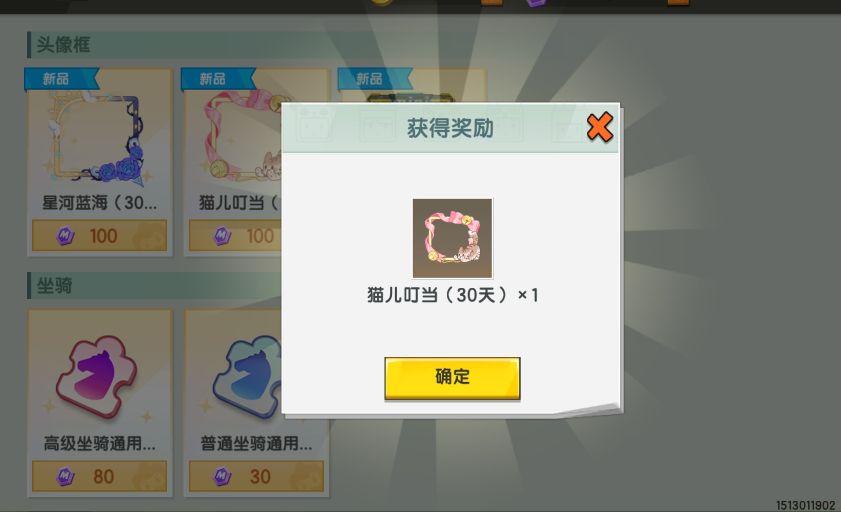Purchase 普通坐骑通用 for 30 gems
841x512 pixels.
pos(256,476)
